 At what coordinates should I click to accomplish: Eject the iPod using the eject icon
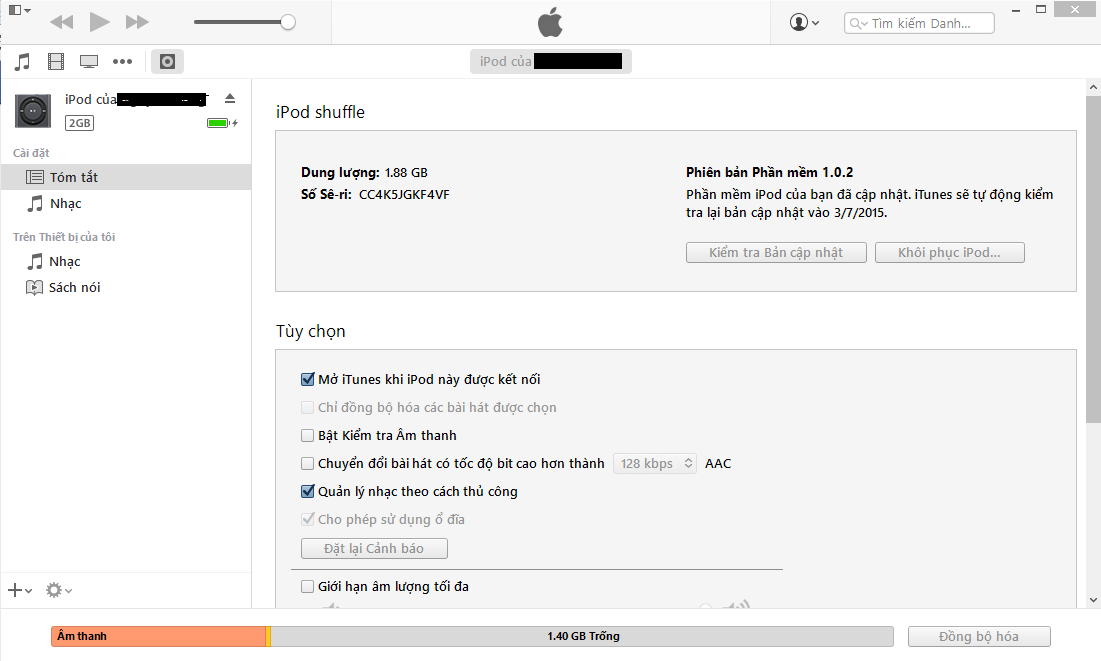pos(230,98)
